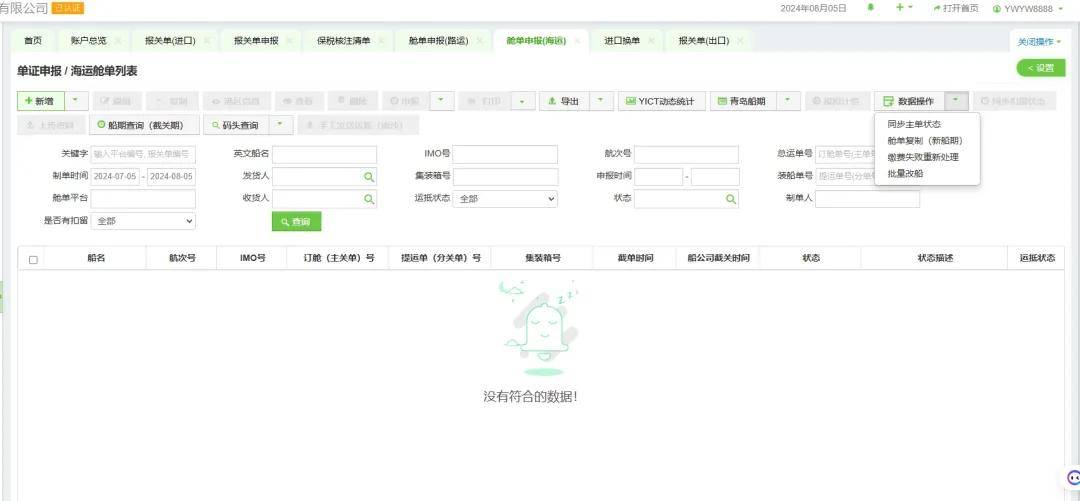Image resolution: width=1080 pixels, height=501 pixels.
Task: Click the 英文船名 input field
Action: pyautogui.click(x=324, y=155)
